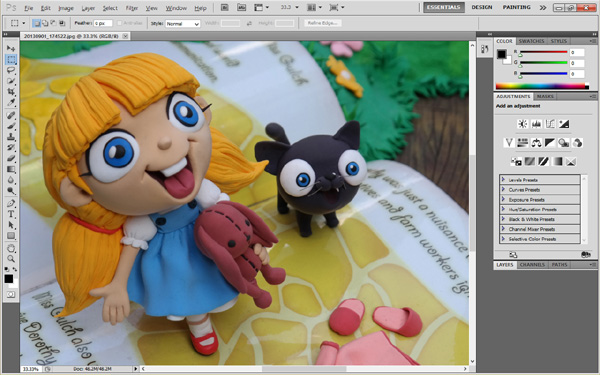
Task: Expand Selective Color Presets
Action: 540,239
